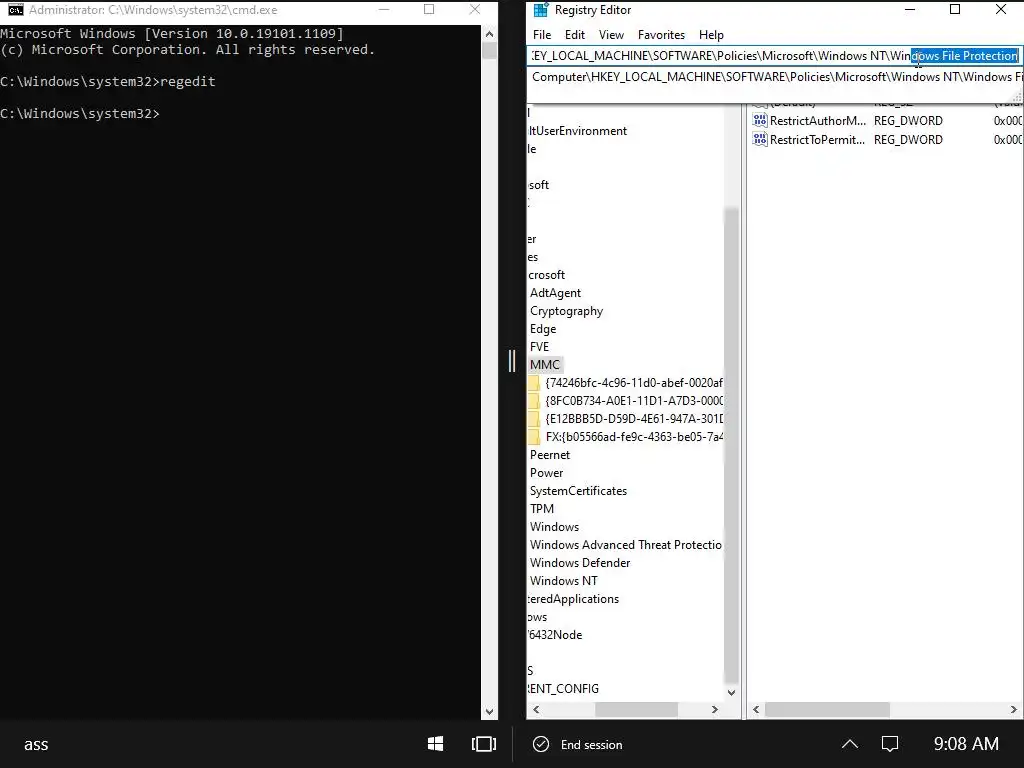Open the notification center icon
The height and width of the screenshot is (768, 1024).
click(889, 744)
